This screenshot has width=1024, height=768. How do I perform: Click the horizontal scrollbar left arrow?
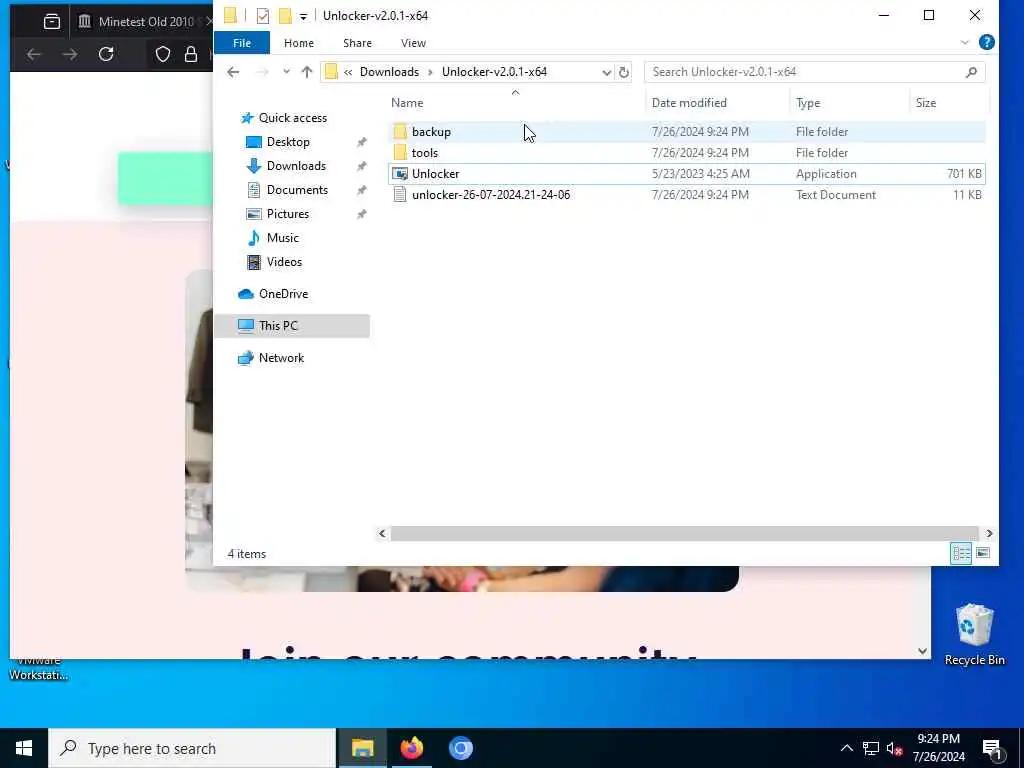click(382, 534)
